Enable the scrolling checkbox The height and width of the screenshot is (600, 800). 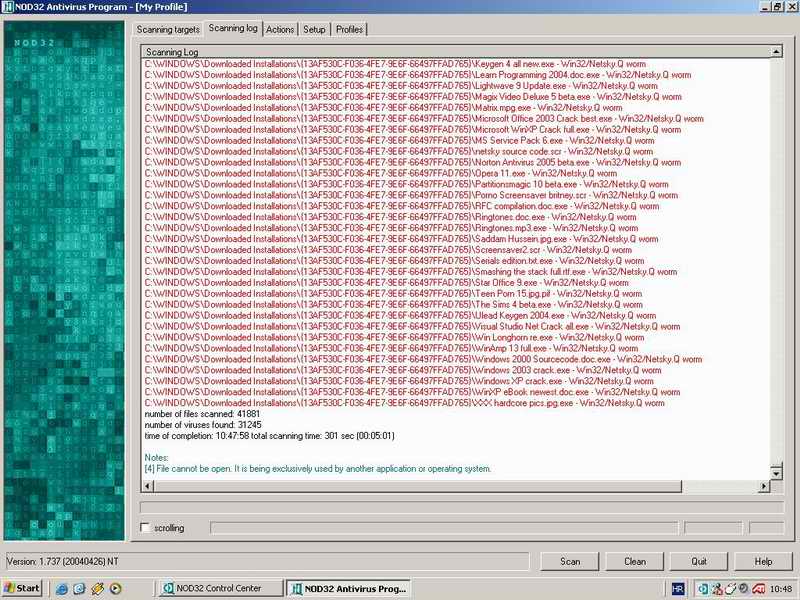(x=146, y=528)
